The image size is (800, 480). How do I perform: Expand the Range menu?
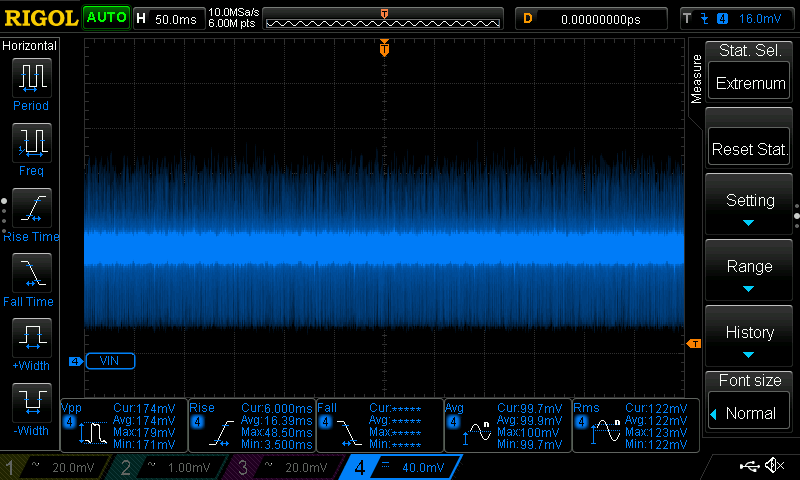749,270
